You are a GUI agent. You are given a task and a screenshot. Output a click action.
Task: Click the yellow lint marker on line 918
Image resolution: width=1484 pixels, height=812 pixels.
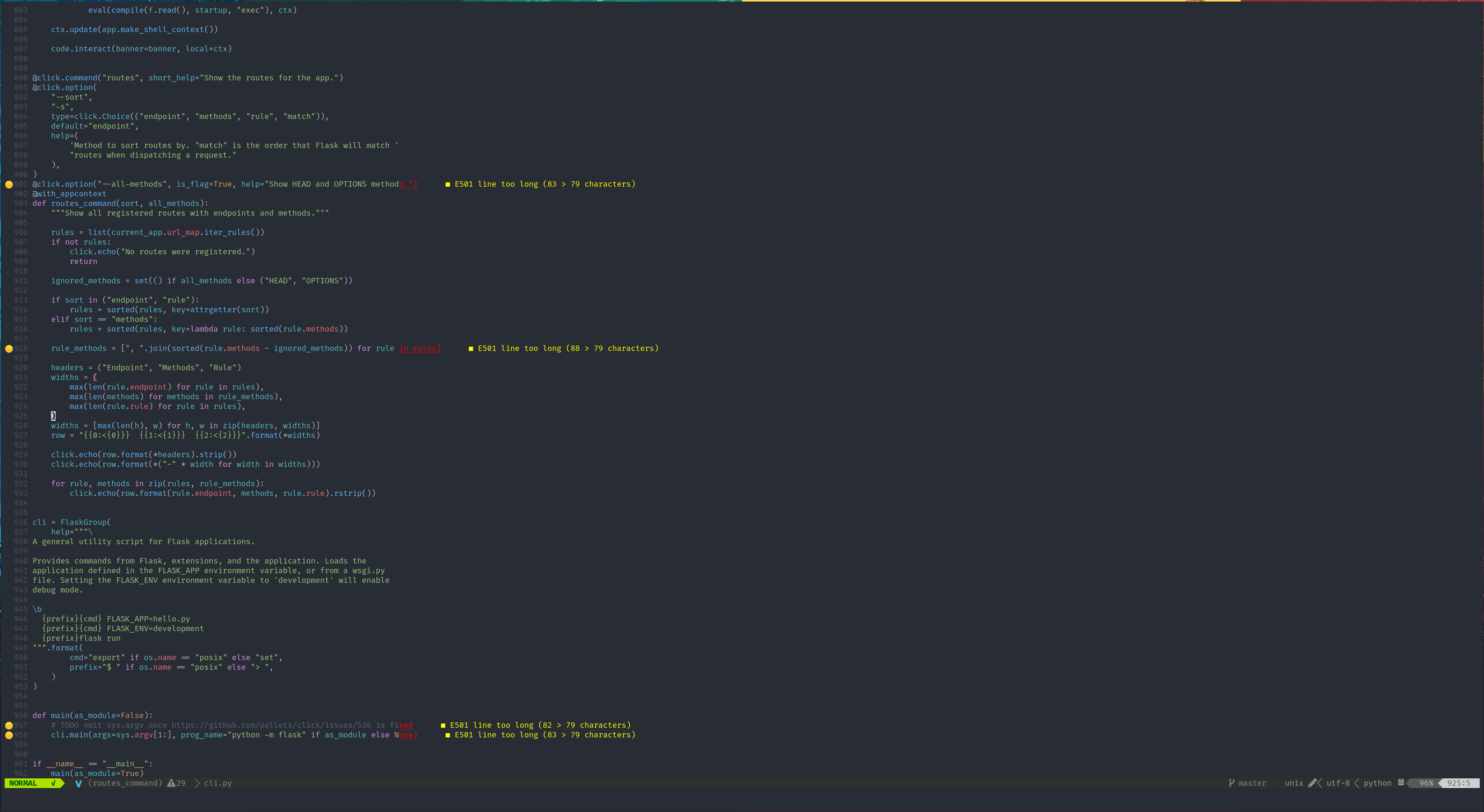pyautogui.click(x=9, y=349)
